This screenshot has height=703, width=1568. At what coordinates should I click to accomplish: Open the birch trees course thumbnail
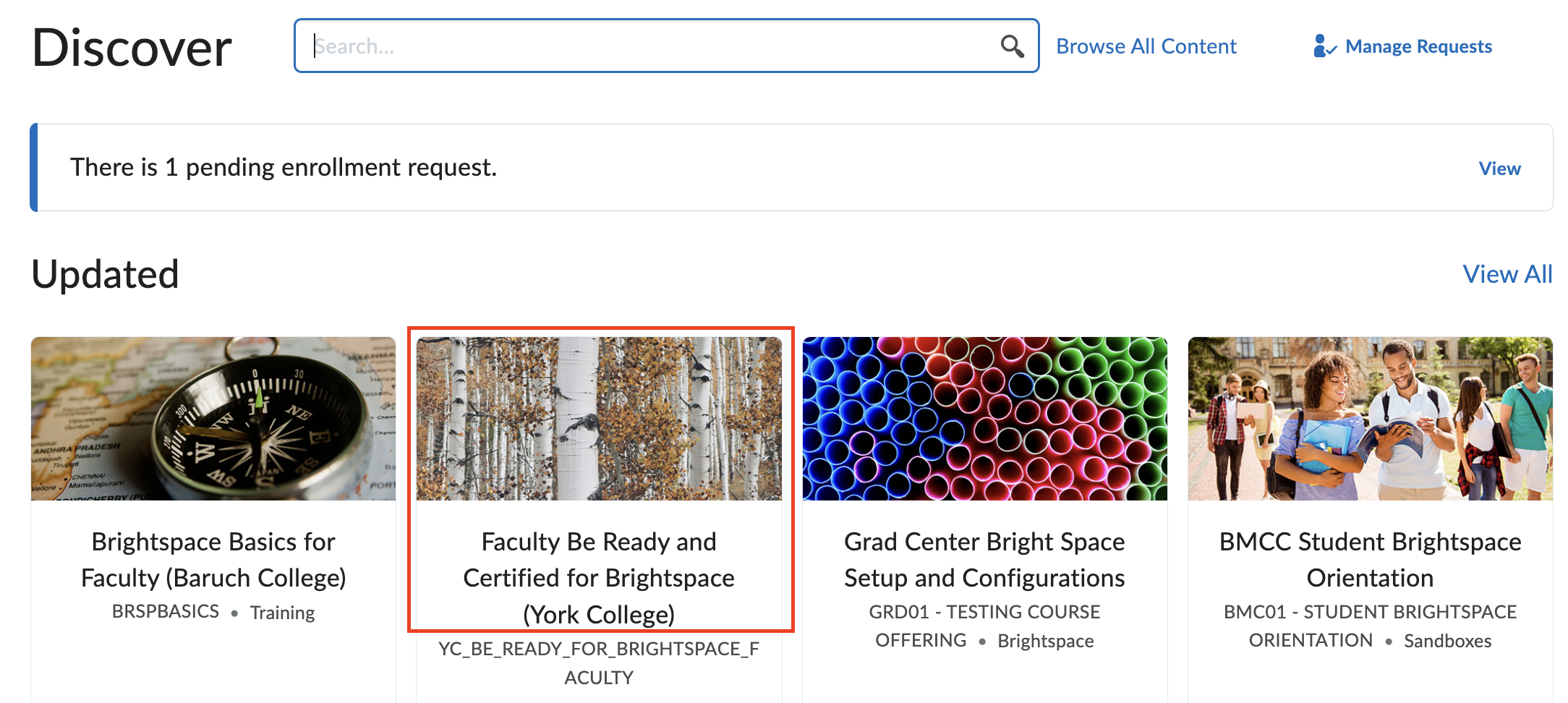(599, 418)
